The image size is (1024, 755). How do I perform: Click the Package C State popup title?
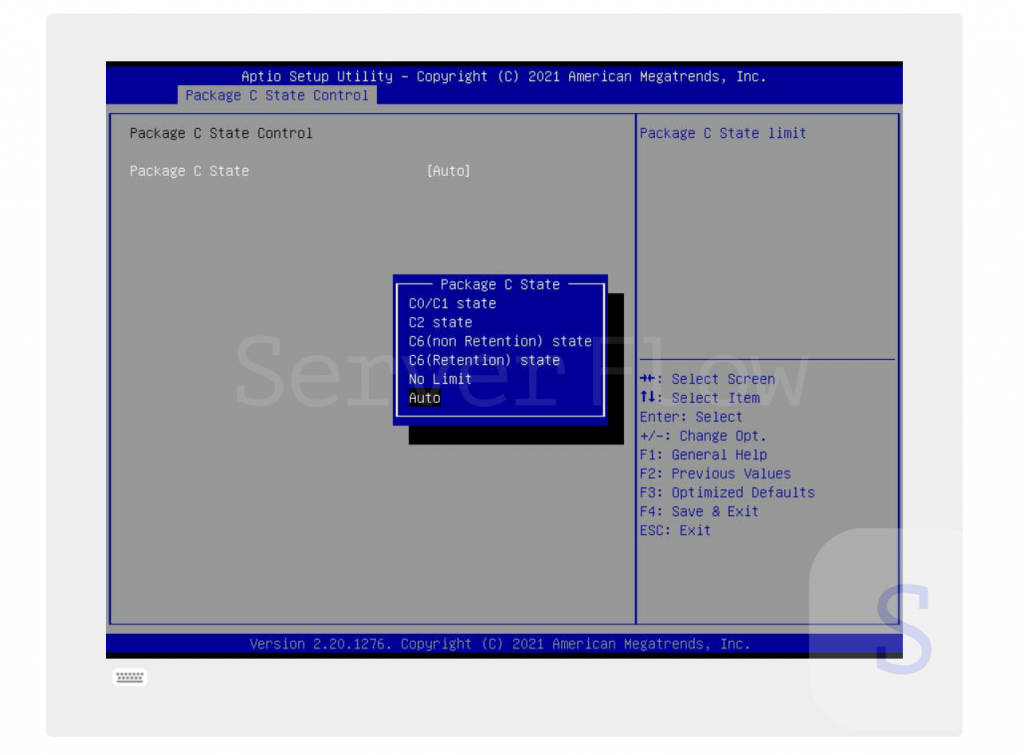coord(500,285)
